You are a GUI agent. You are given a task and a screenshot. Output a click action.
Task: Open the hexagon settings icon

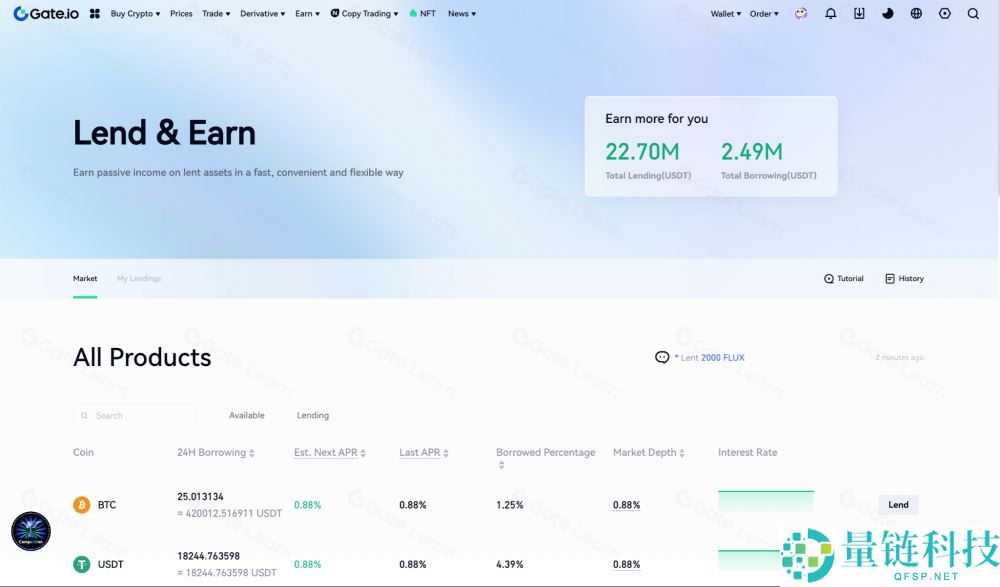tap(945, 14)
